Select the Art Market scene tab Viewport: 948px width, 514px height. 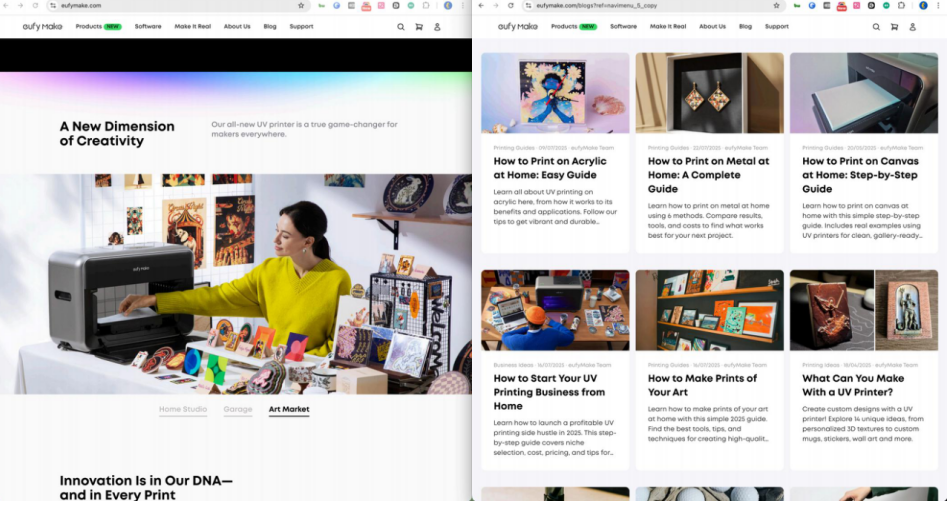(289, 409)
